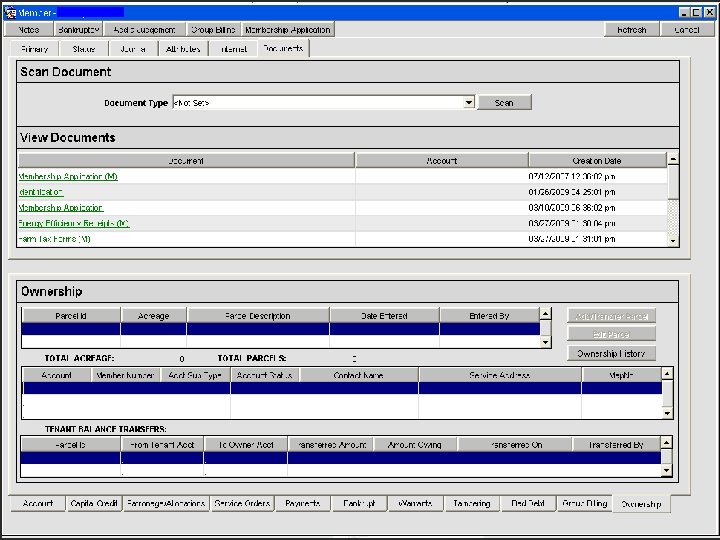Open Ownership History
This screenshot has height=540, width=720.
(611, 354)
